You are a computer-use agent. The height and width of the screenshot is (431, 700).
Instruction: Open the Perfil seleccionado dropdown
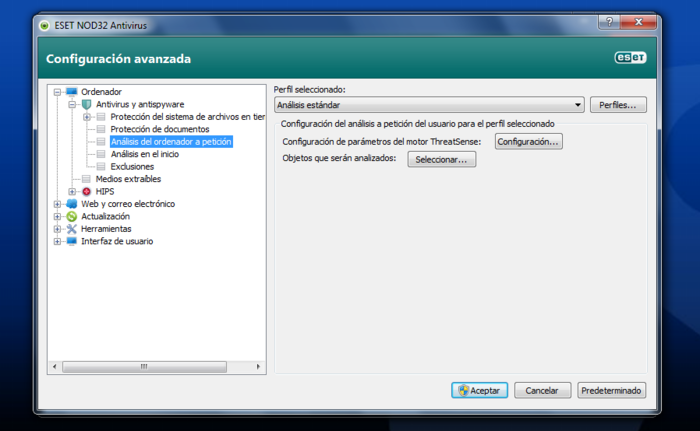[429, 105]
